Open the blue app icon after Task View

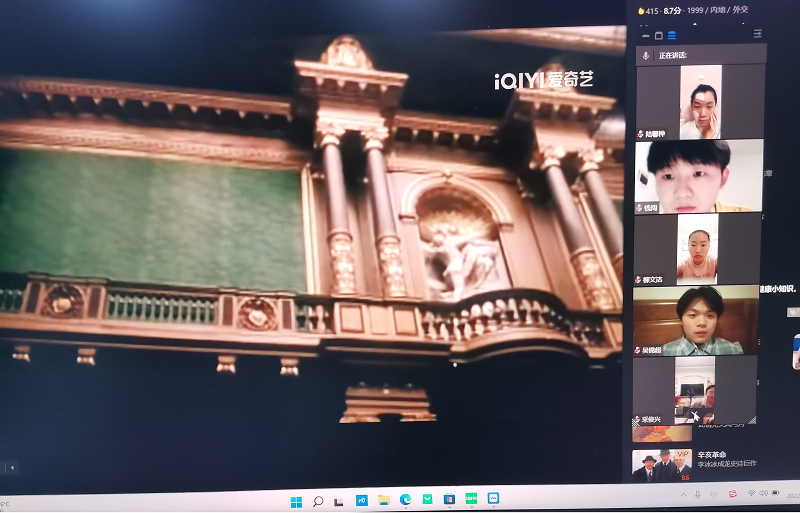(x=362, y=500)
